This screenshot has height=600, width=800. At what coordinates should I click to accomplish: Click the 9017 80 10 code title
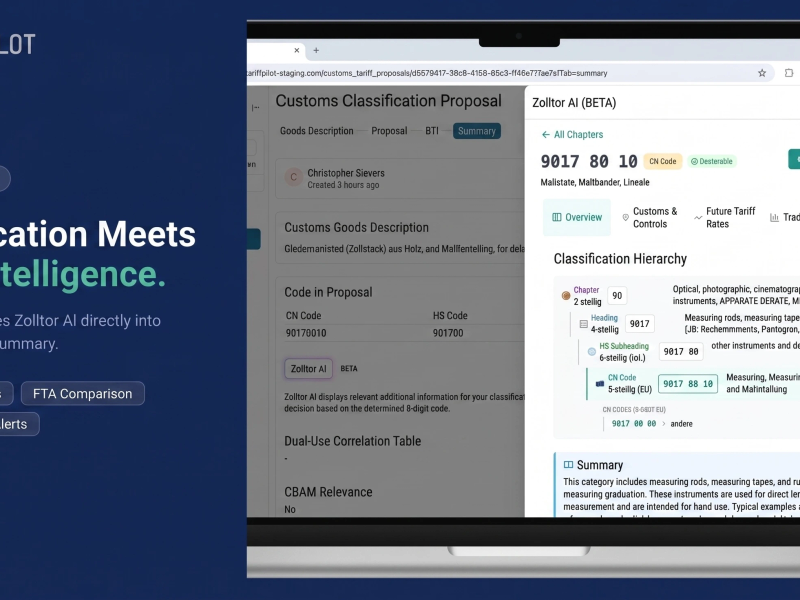589,161
